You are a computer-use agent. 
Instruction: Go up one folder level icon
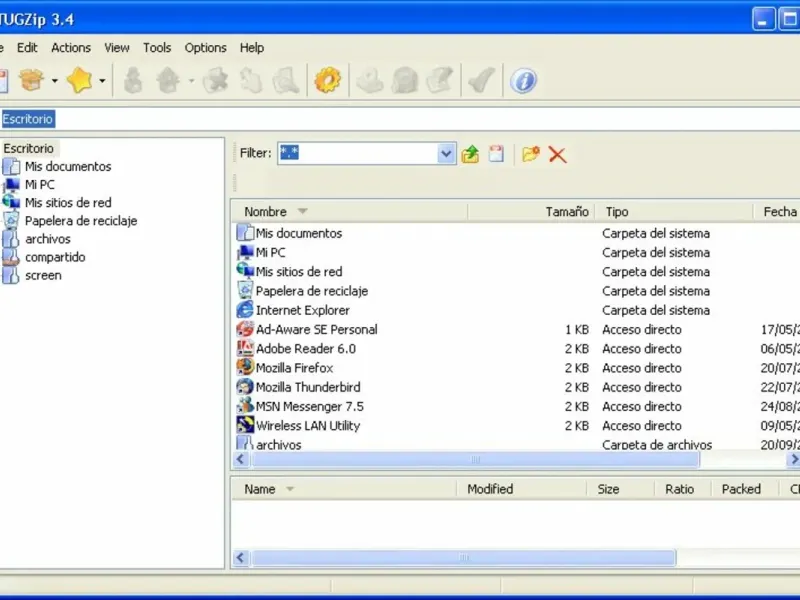click(471, 154)
